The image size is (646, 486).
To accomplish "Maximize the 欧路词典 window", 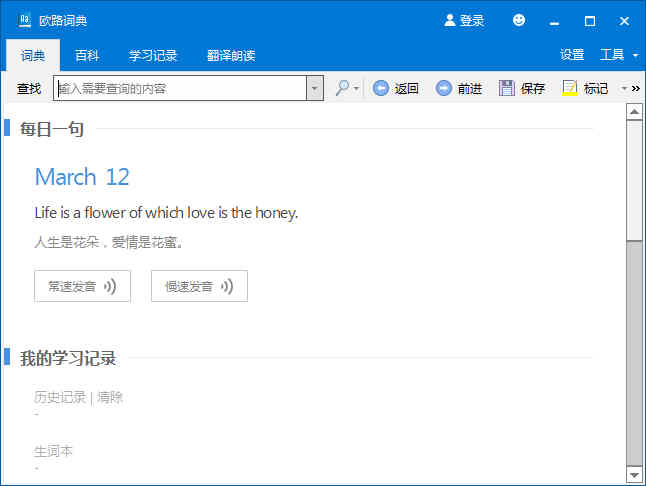I will click(590, 21).
